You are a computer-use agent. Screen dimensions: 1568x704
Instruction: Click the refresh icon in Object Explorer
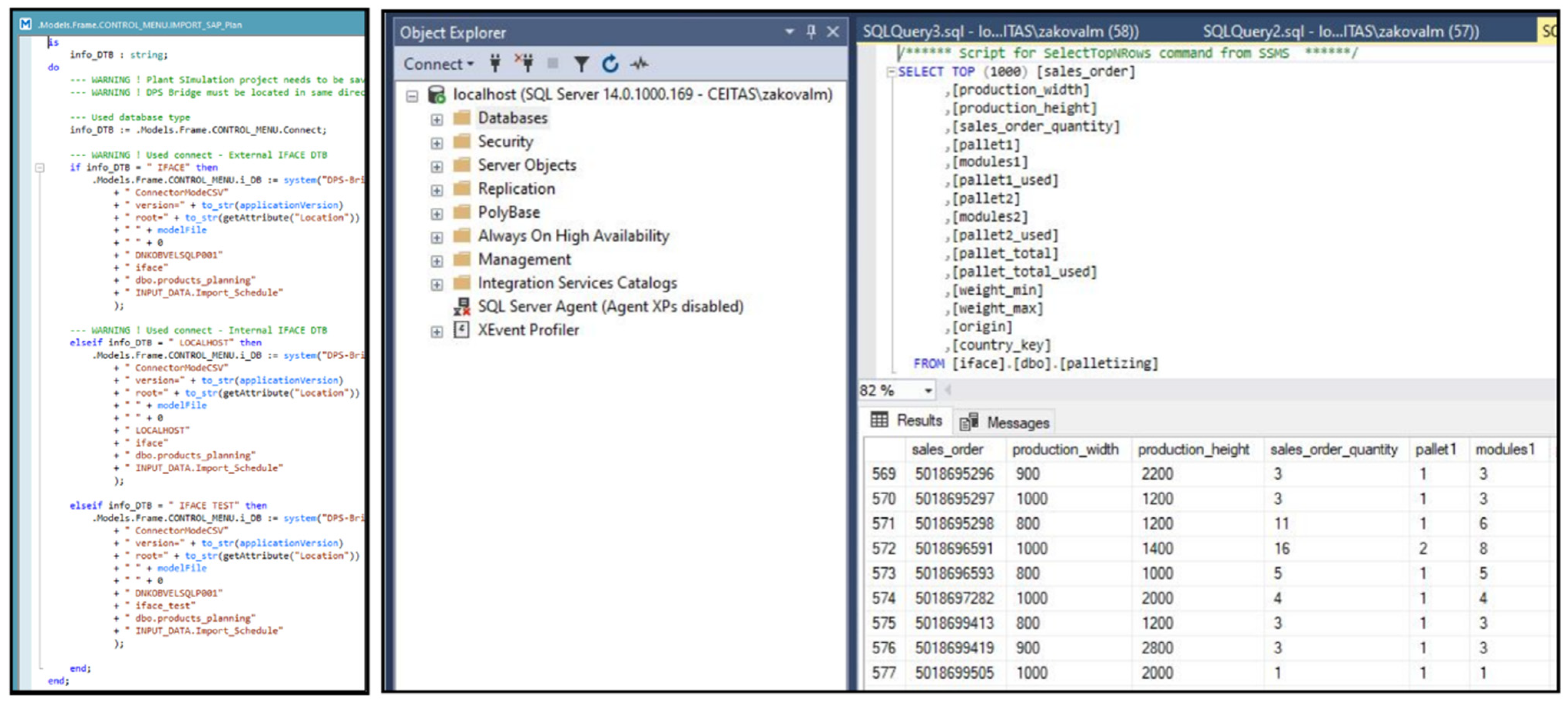coord(610,63)
